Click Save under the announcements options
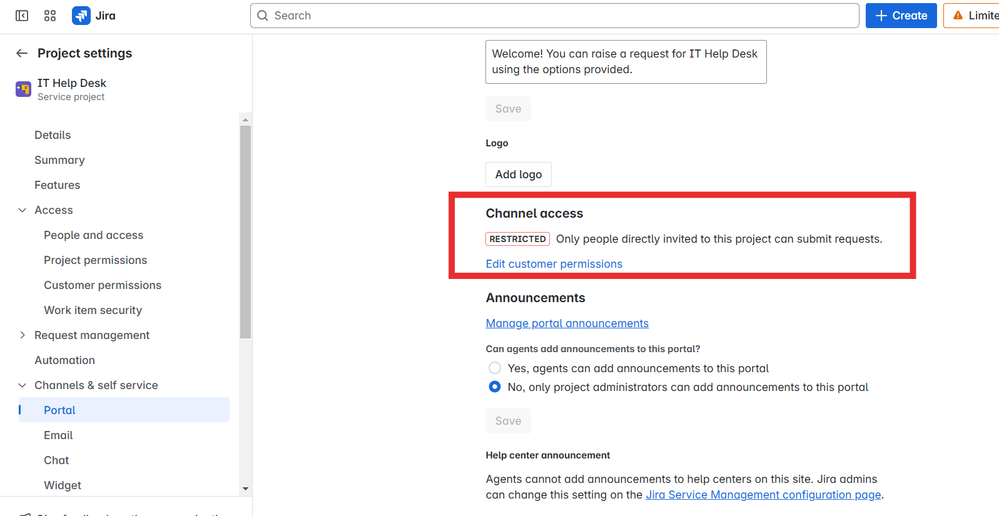This screenshot has height=516, width=999. [508, 421]
